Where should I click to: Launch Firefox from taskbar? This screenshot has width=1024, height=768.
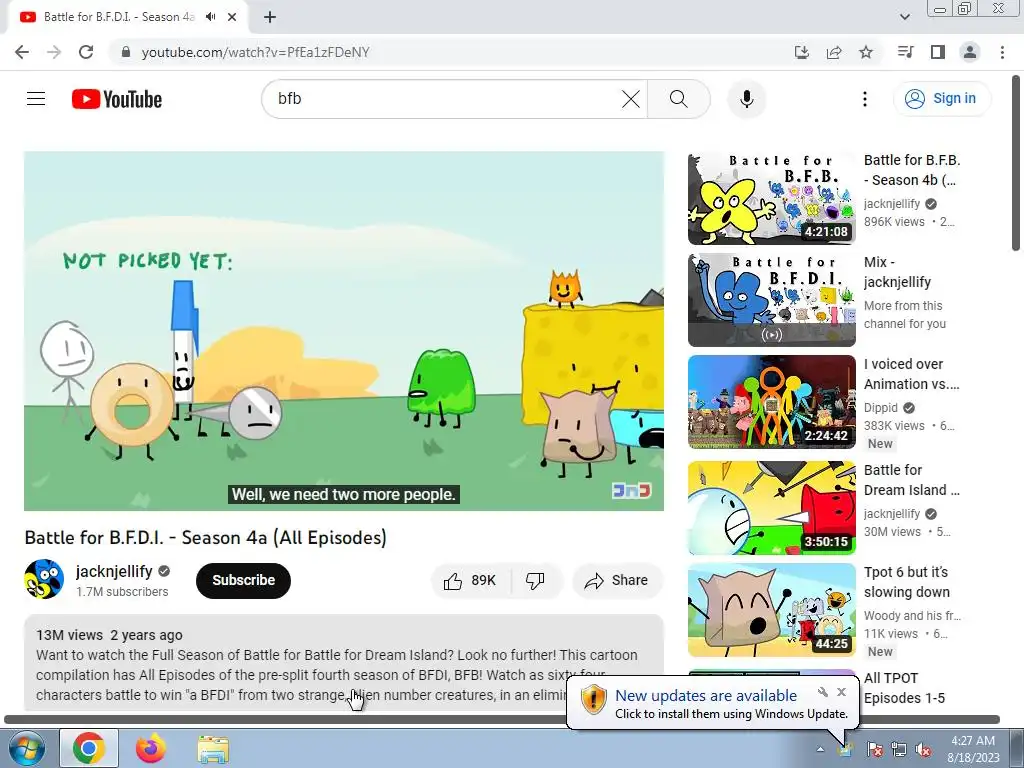pyautogui.click(x=150, y=748)
